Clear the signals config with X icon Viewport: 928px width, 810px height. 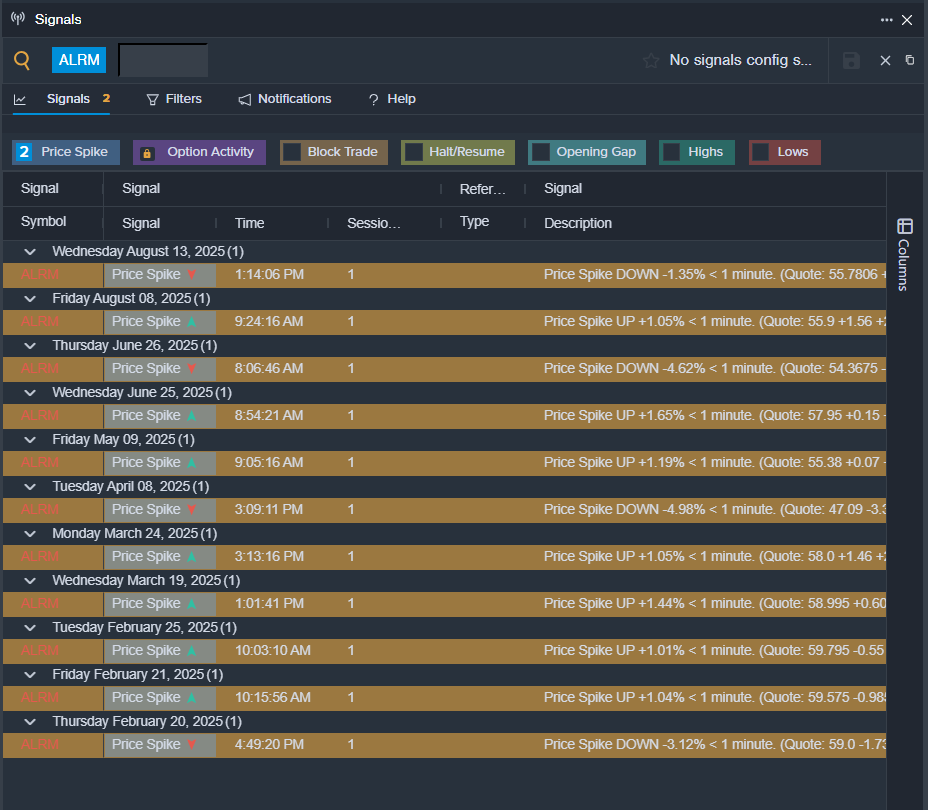[x=885, y=61]
